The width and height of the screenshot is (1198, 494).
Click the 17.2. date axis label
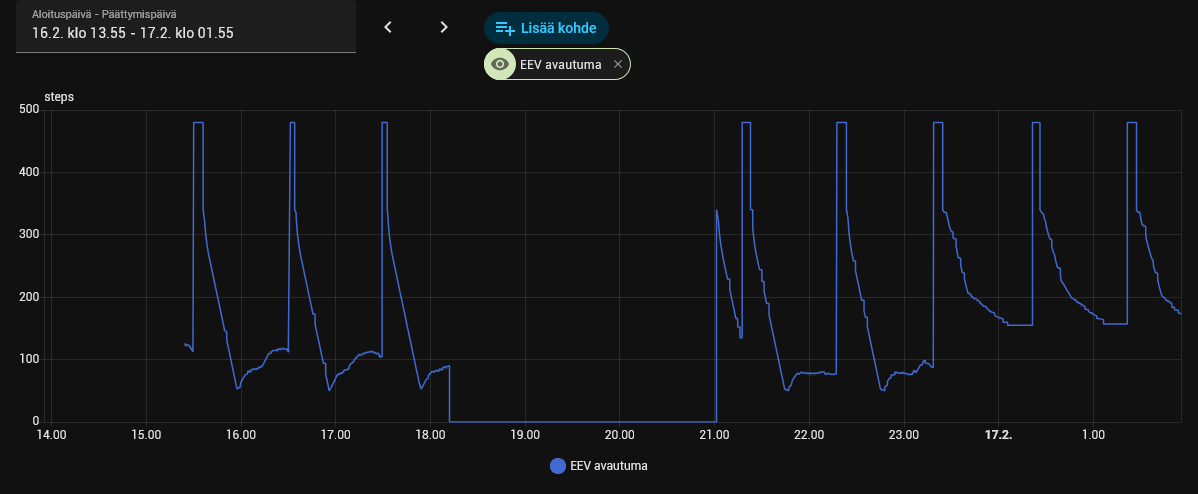999,435
